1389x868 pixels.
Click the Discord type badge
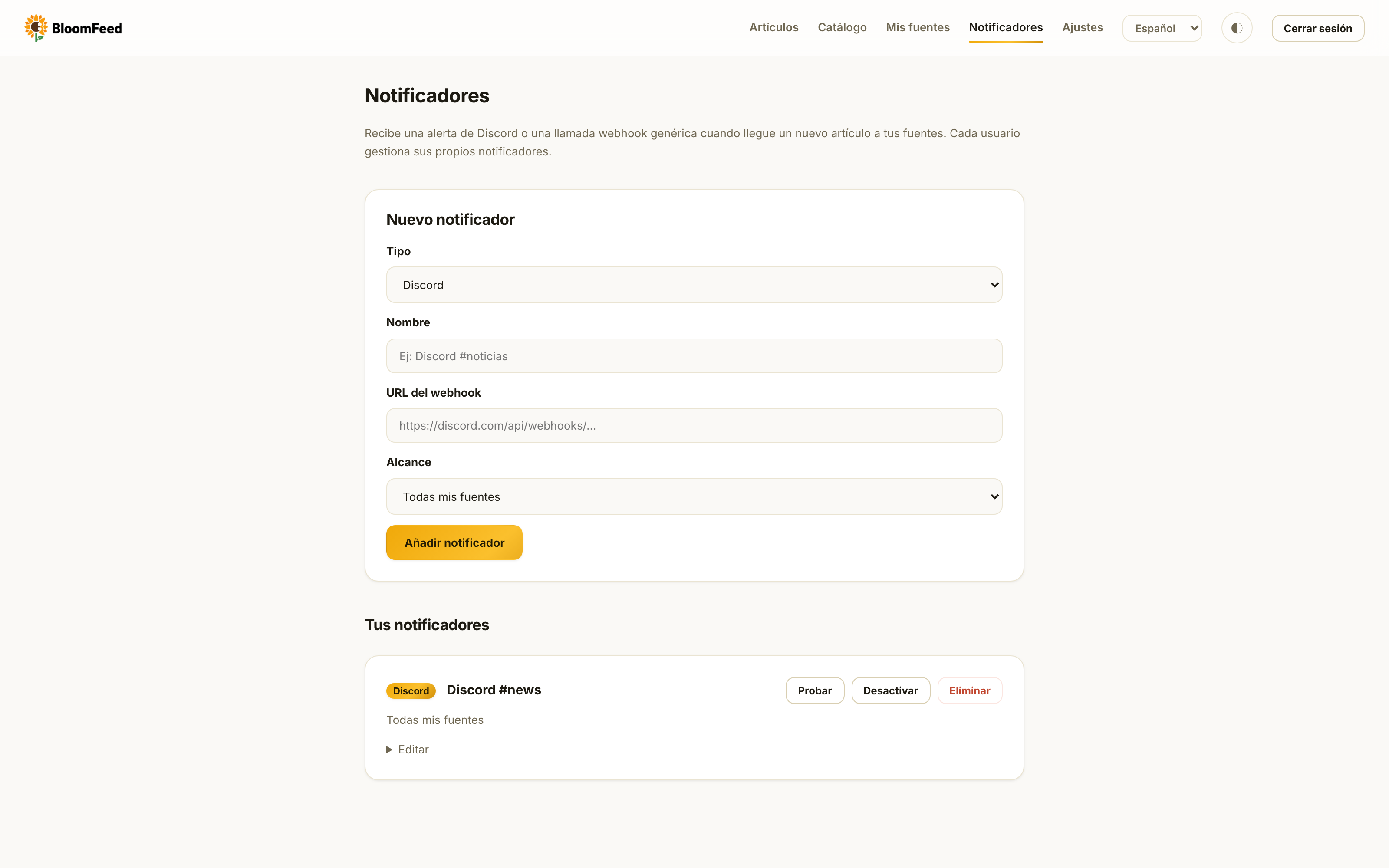click(411, 690)
